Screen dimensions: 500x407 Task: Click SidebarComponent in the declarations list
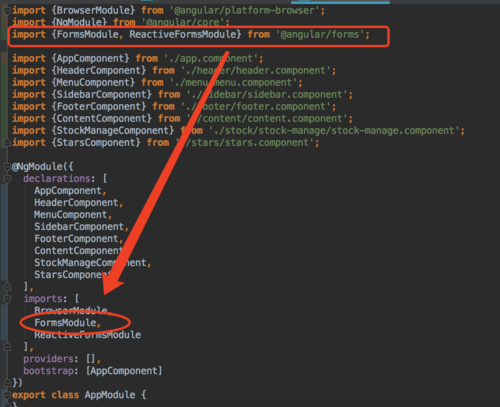pos(79,226)
